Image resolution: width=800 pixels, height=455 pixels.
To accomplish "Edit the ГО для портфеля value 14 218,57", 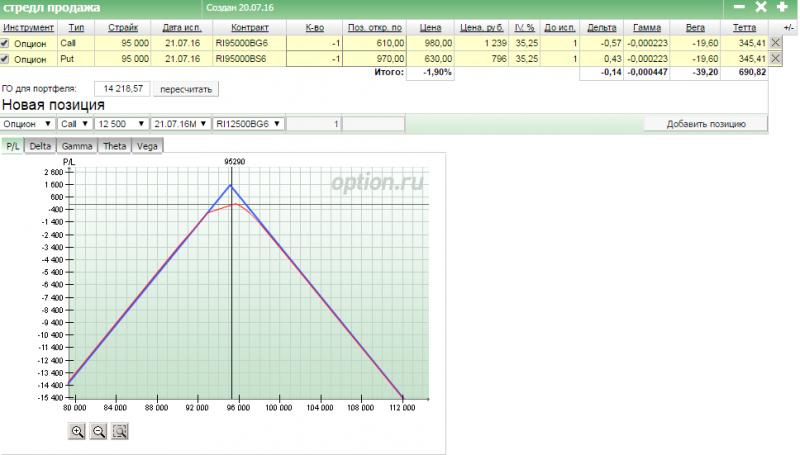I will [122, 89].
